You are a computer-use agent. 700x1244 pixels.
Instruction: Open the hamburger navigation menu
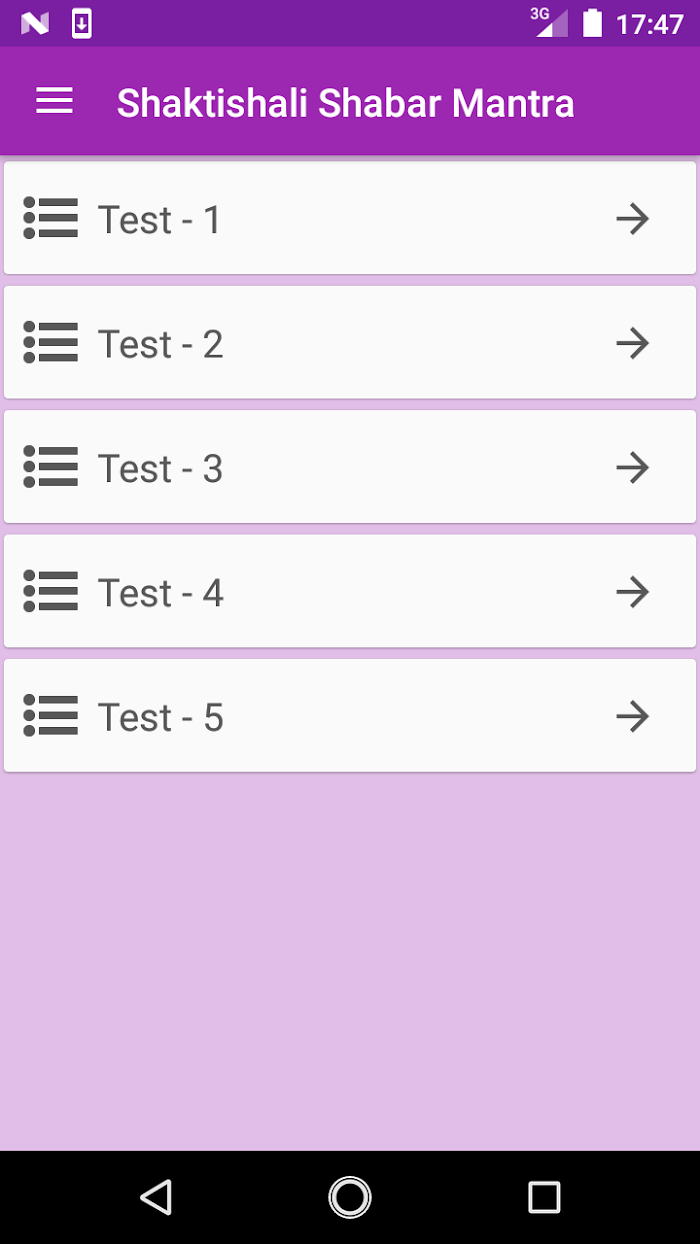54,101
